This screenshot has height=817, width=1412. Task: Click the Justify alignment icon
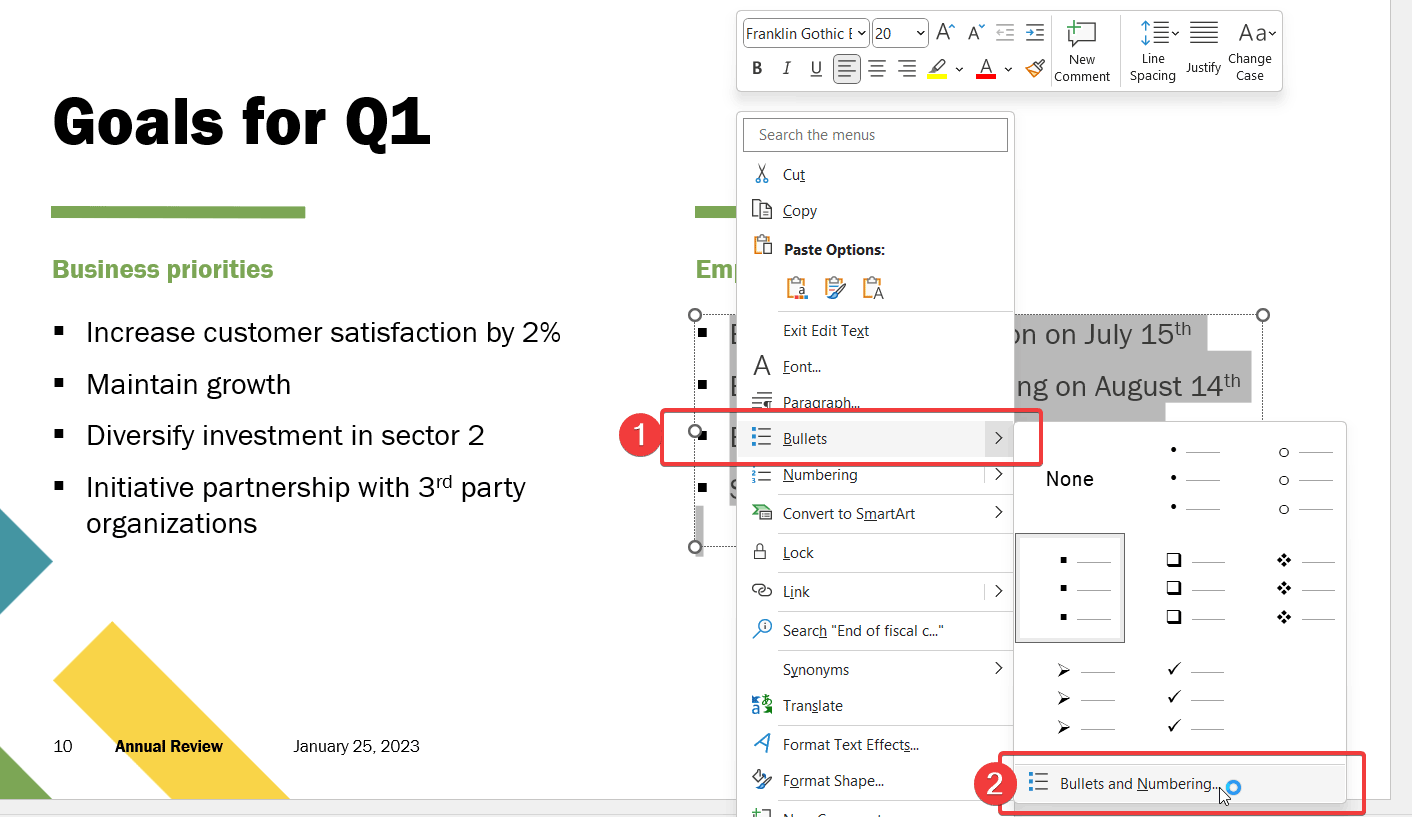point(1203,48)
